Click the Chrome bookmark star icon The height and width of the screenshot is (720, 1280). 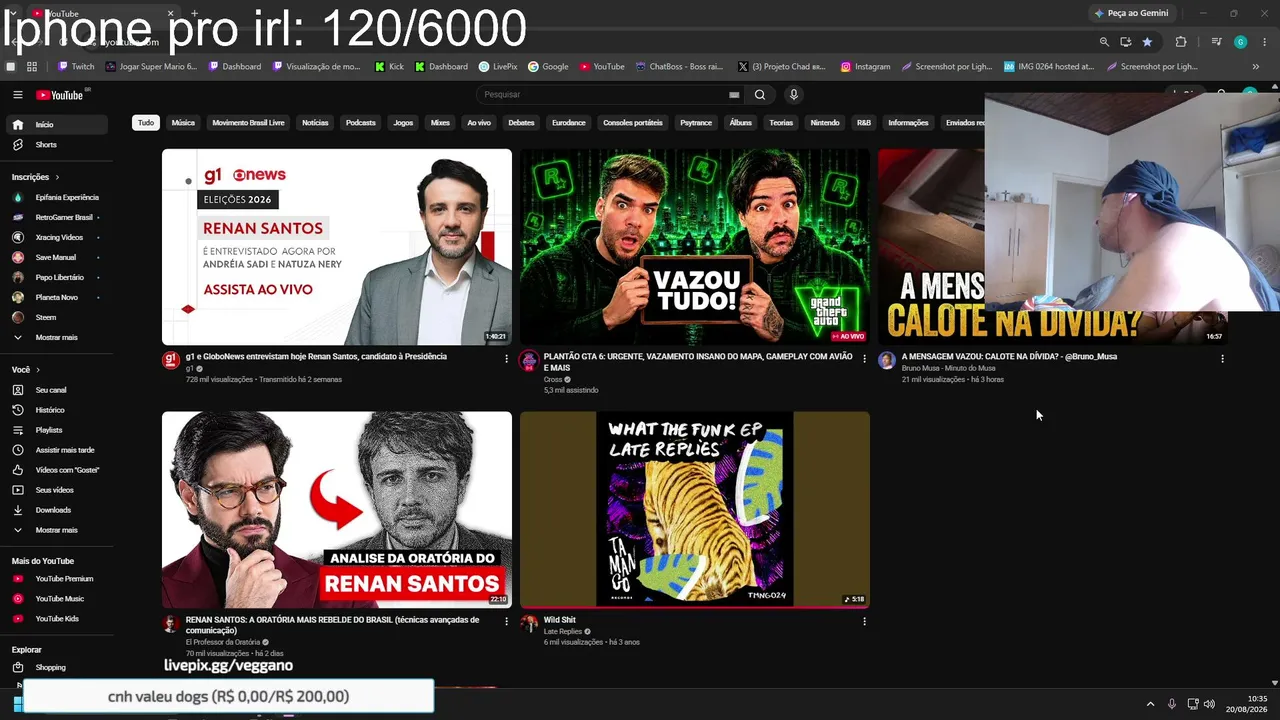1147,42
